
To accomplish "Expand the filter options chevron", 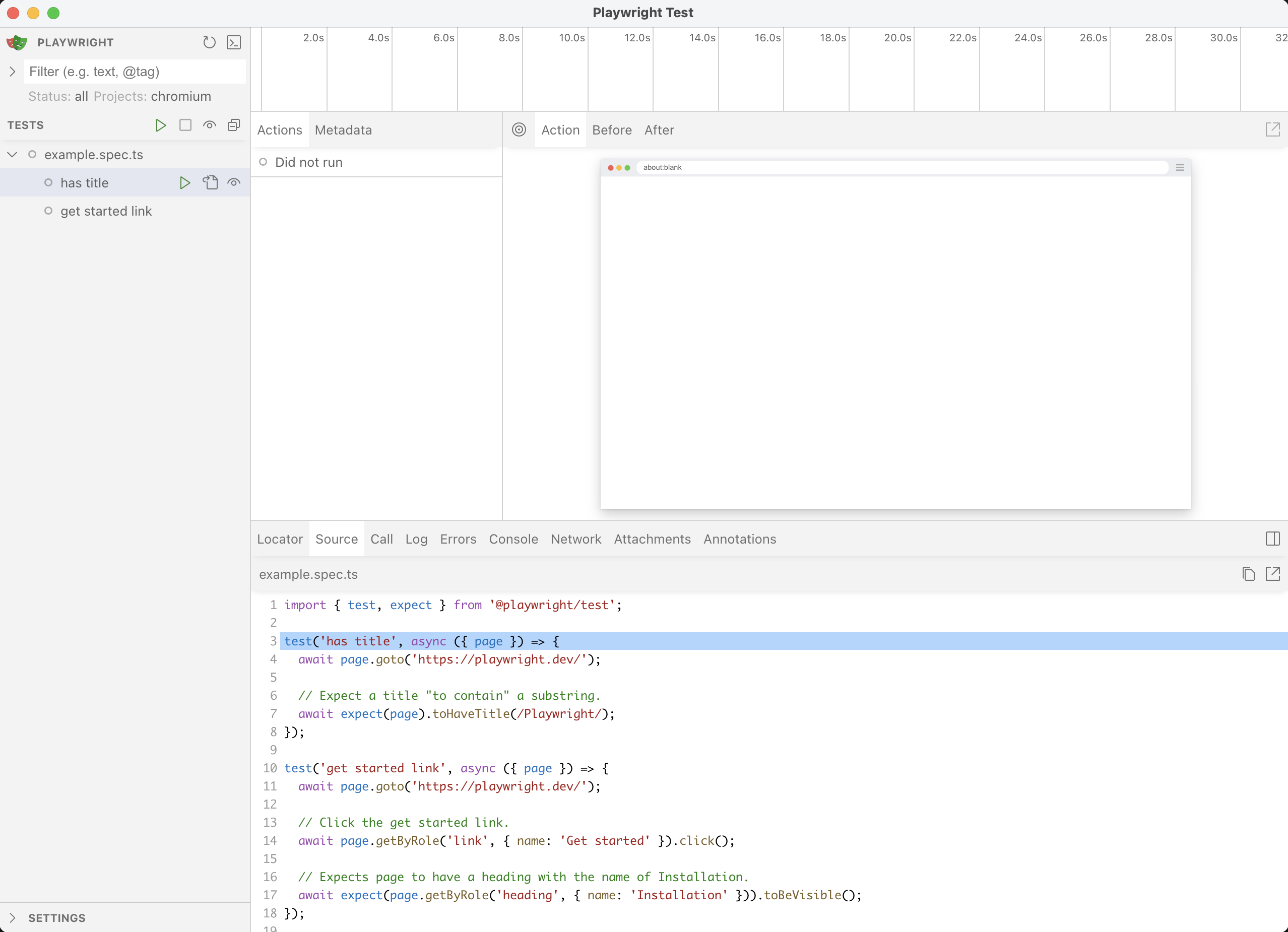I will (13, 72).
